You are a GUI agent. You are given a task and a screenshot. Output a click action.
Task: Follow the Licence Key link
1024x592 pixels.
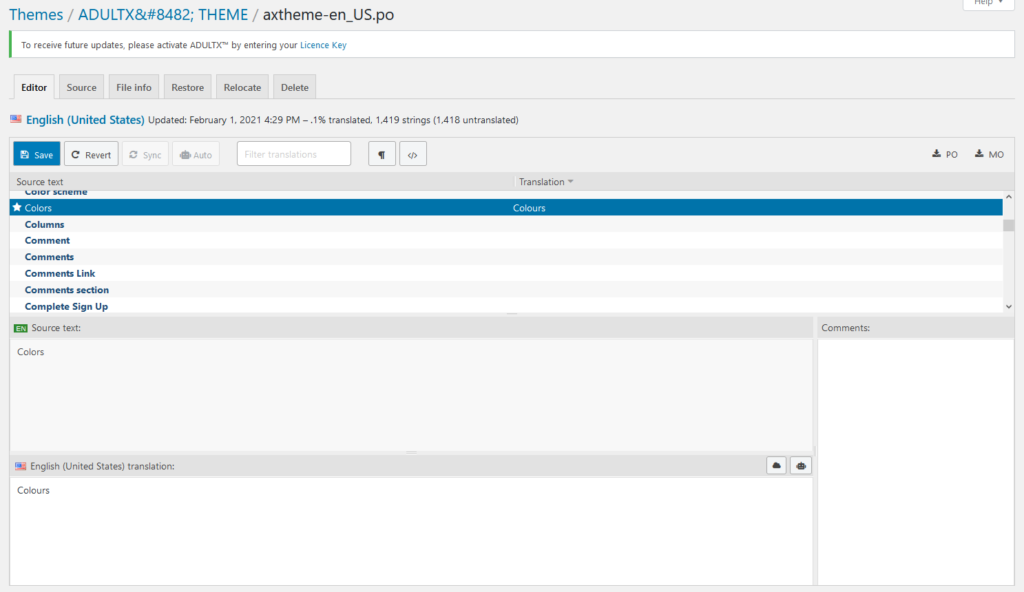[x=323, y=45]
